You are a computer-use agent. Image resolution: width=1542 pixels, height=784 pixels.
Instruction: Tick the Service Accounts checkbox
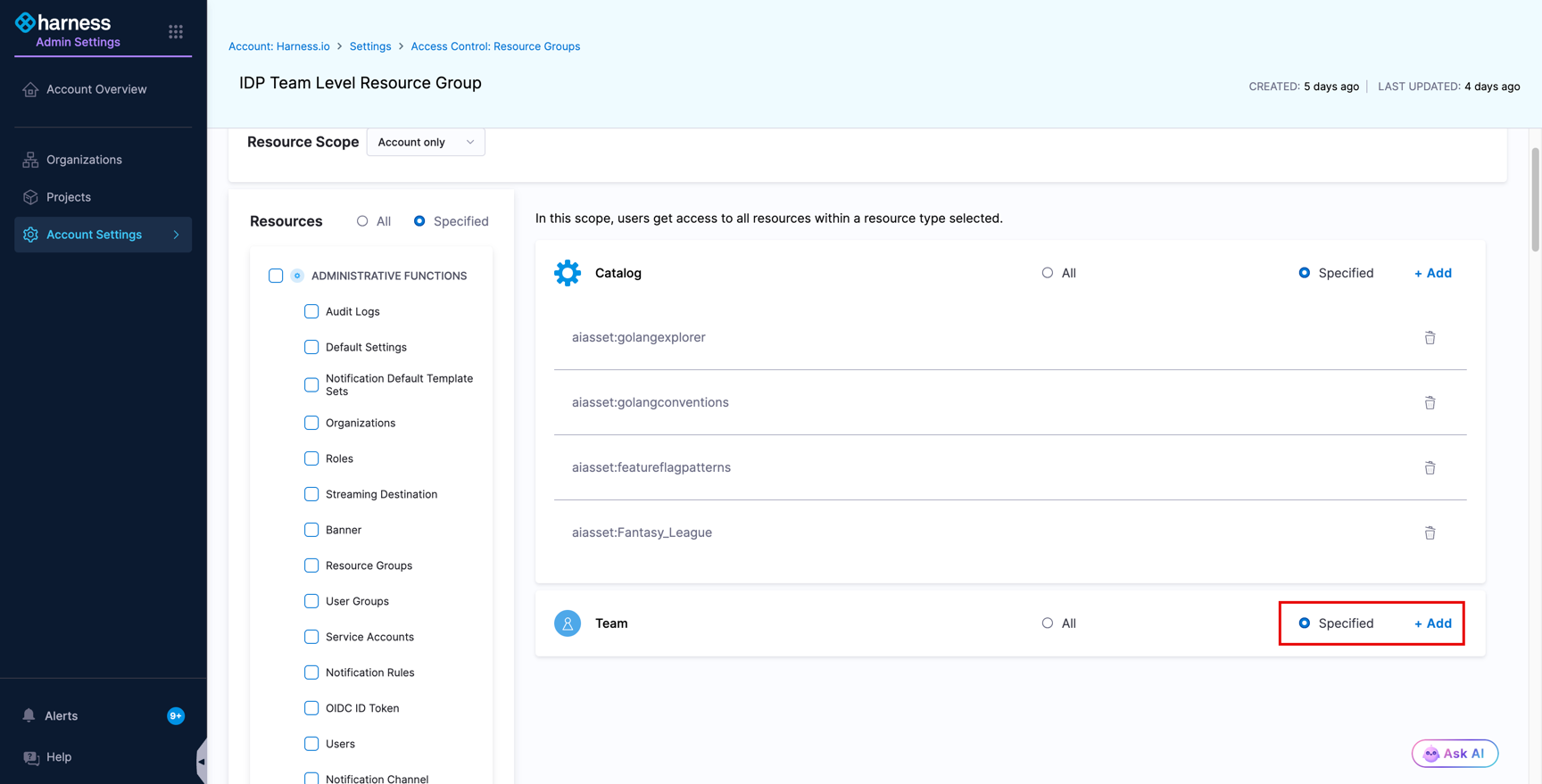click(311, 637)
